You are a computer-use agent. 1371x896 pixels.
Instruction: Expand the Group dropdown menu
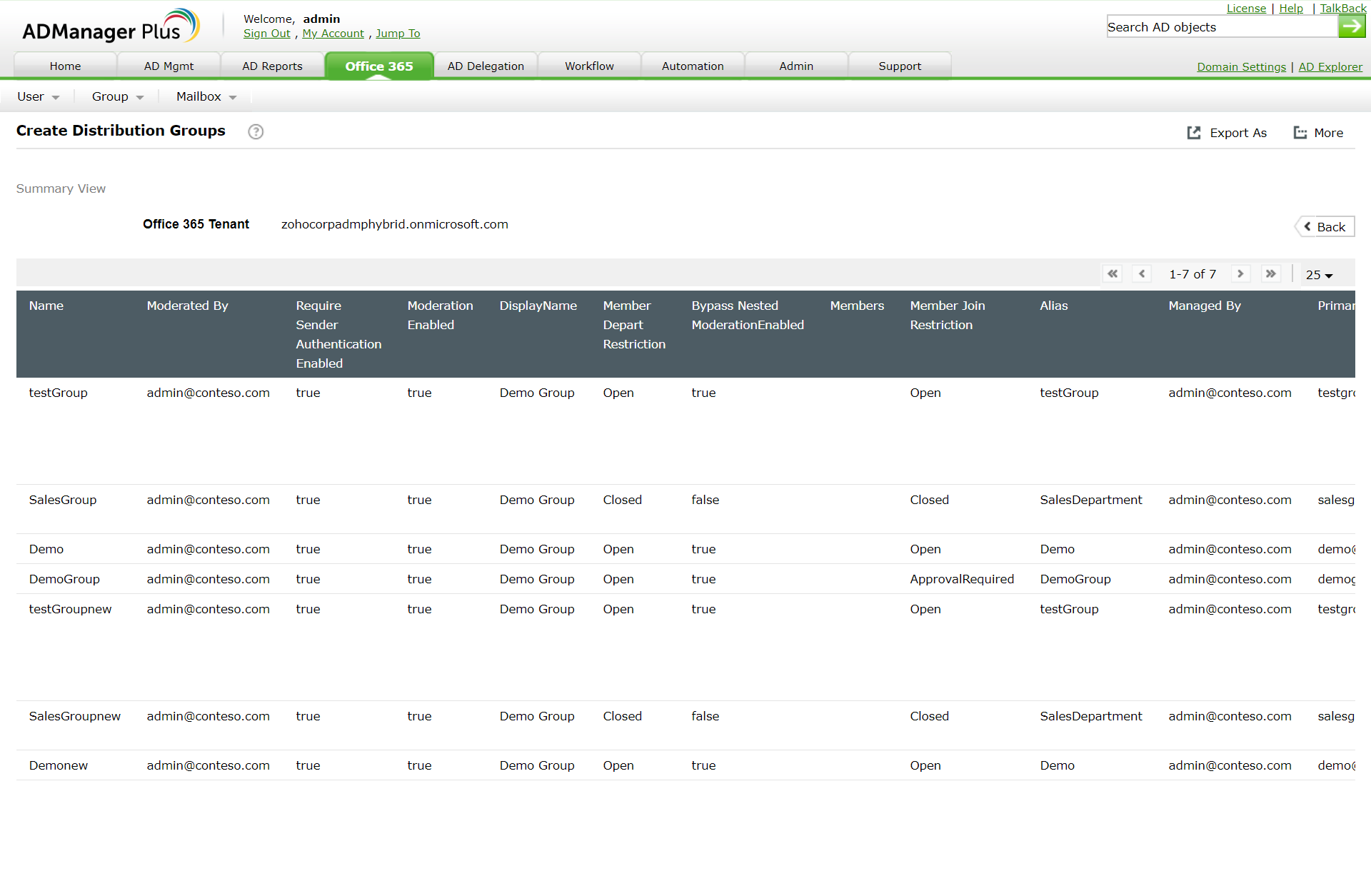click(118, 97)
